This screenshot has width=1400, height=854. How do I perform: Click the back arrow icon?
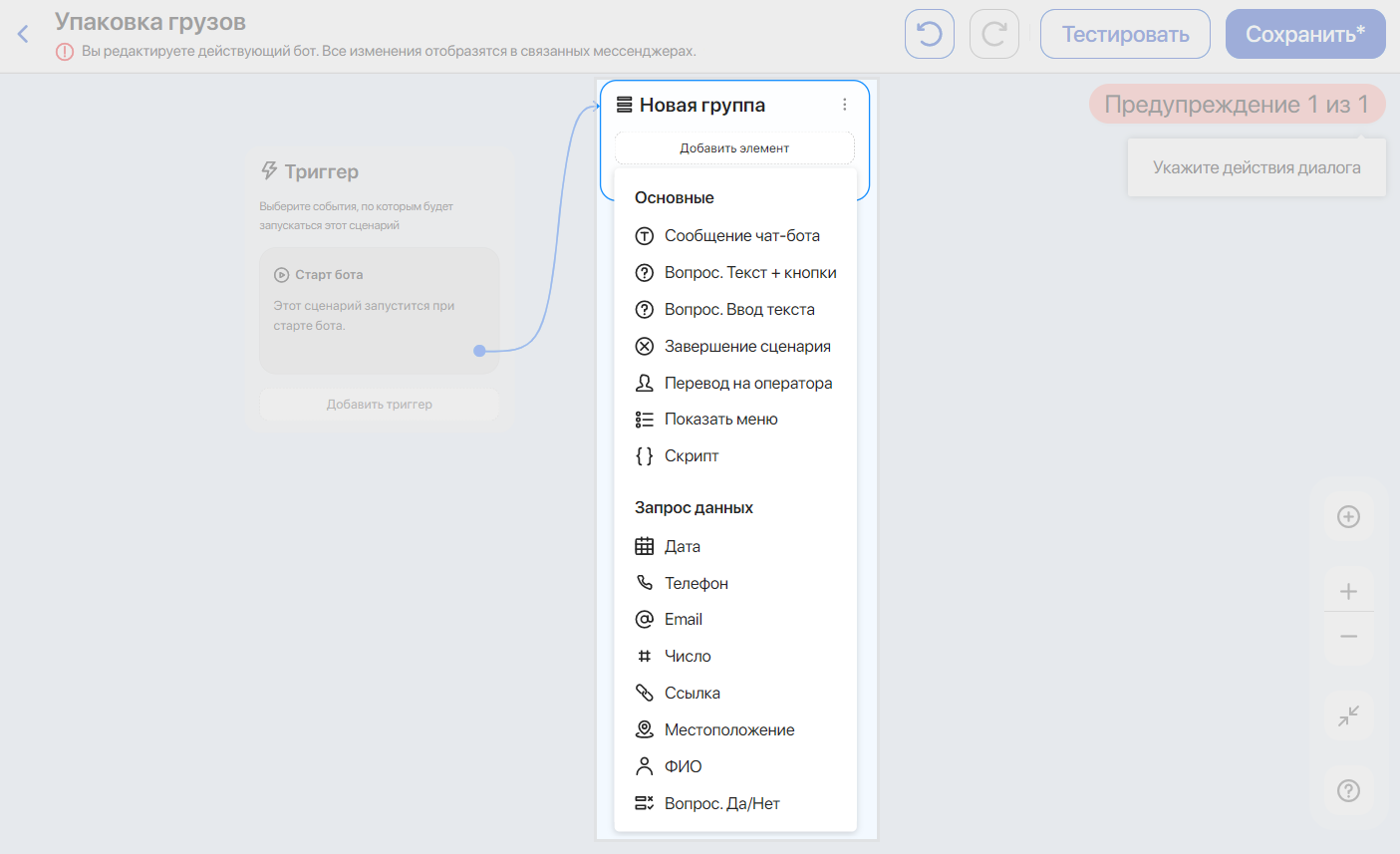click(x=23, y=35)
